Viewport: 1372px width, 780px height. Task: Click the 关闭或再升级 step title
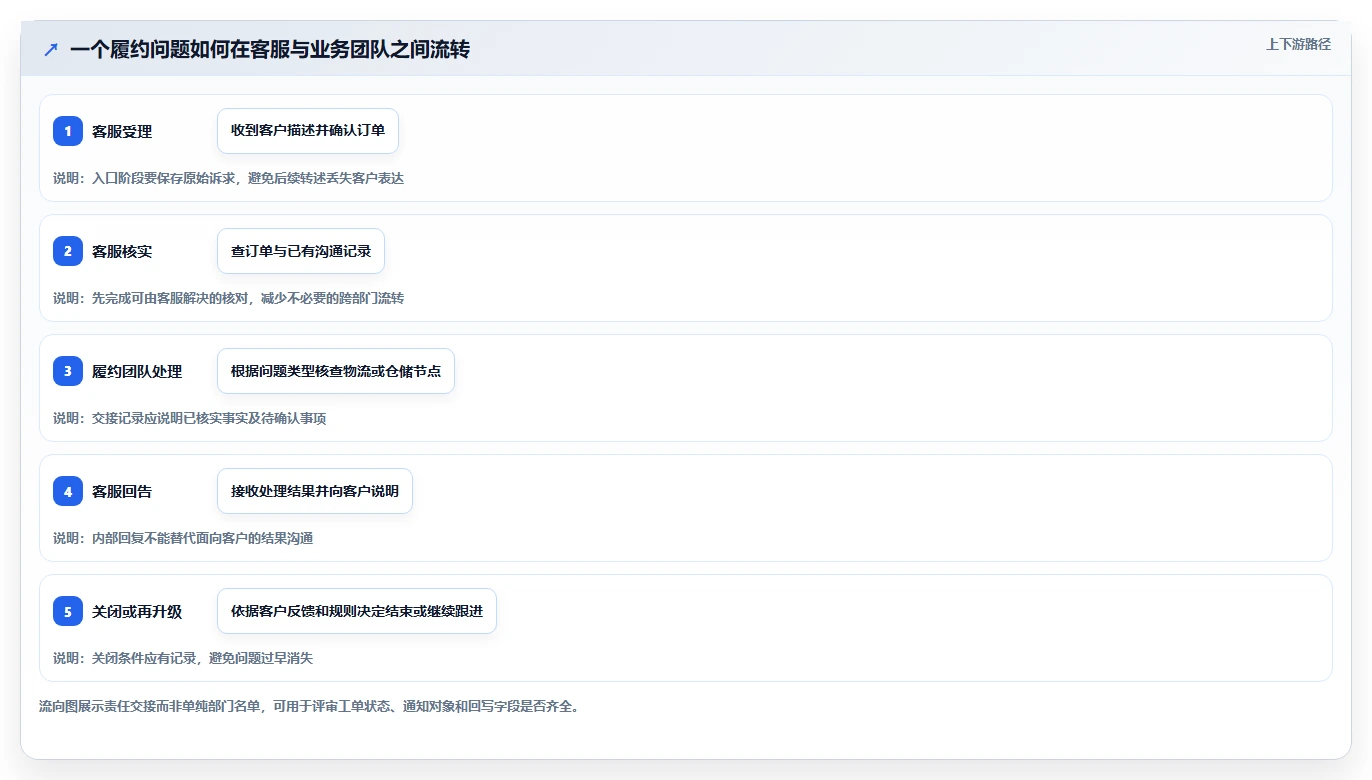click(137, 611)
